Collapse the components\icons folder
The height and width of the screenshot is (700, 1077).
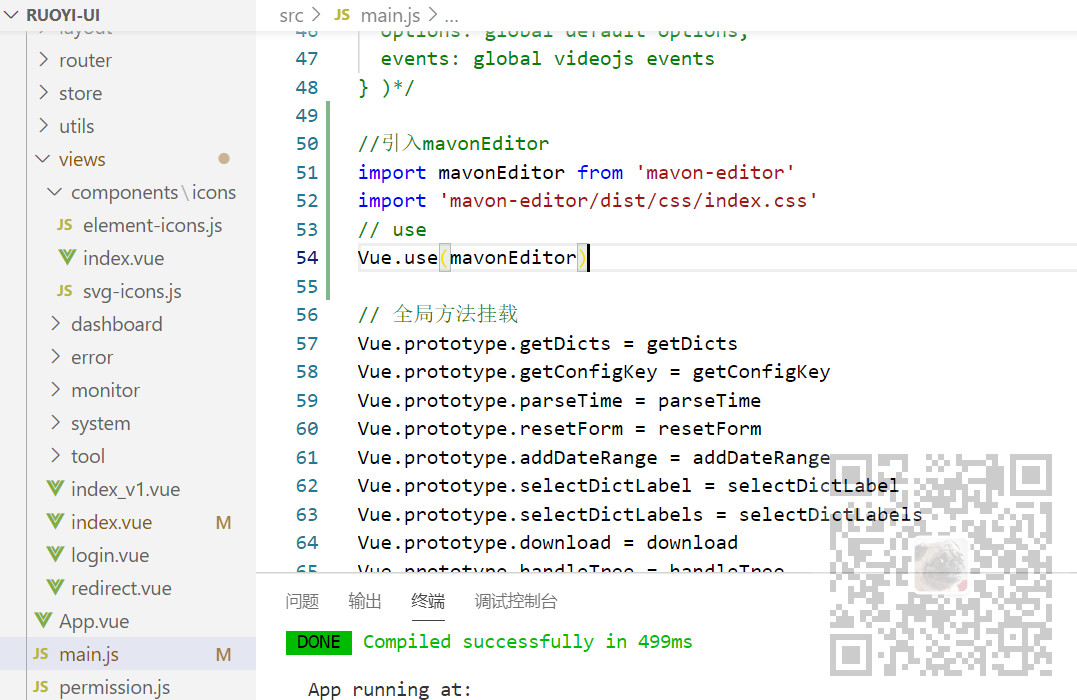(x=55, y=192)
